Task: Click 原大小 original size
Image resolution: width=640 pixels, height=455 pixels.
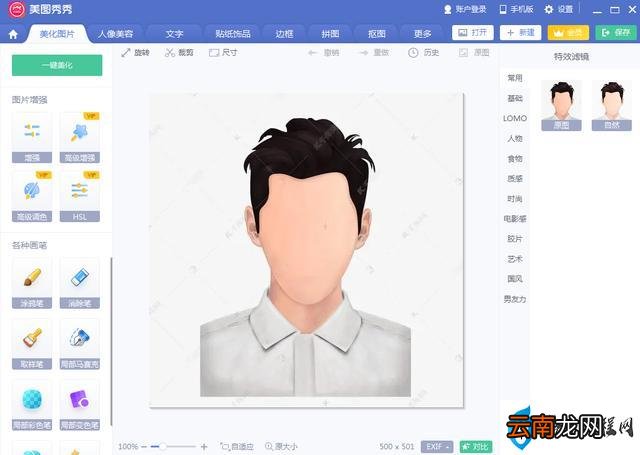Action: (x=281, y=447)
